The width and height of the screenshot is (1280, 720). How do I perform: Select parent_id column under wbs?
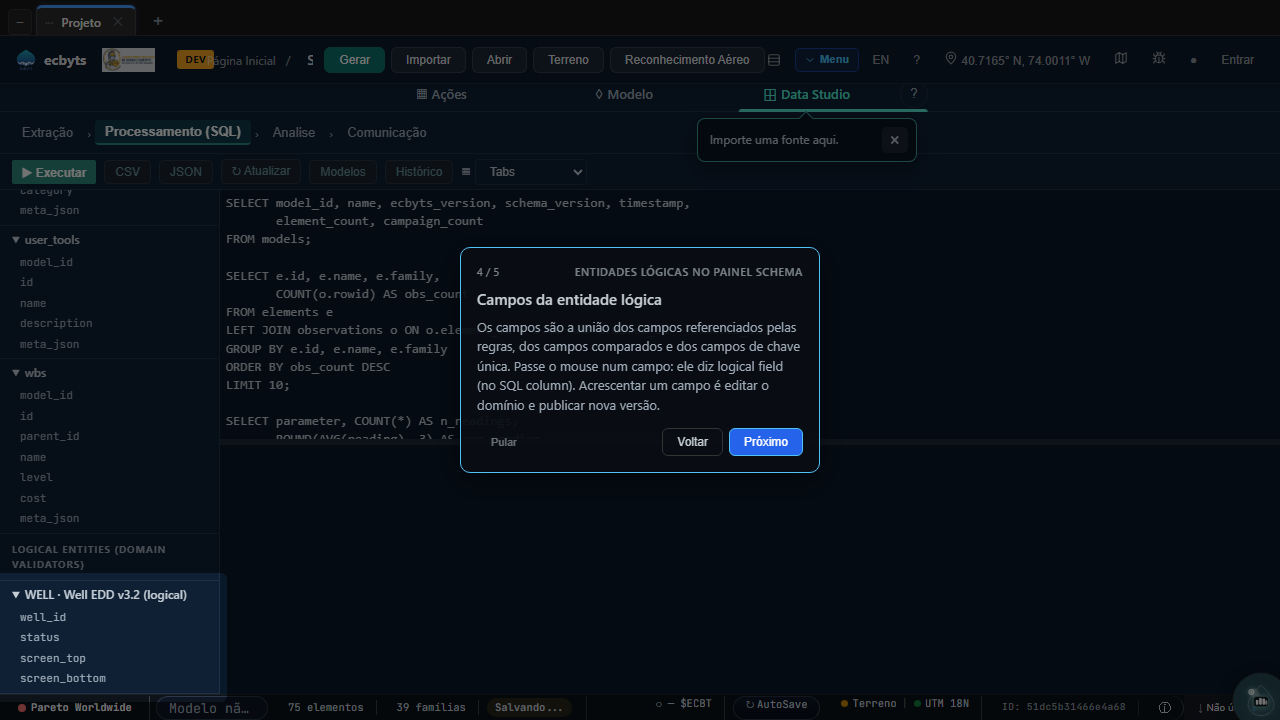click(x=49, y=436)
